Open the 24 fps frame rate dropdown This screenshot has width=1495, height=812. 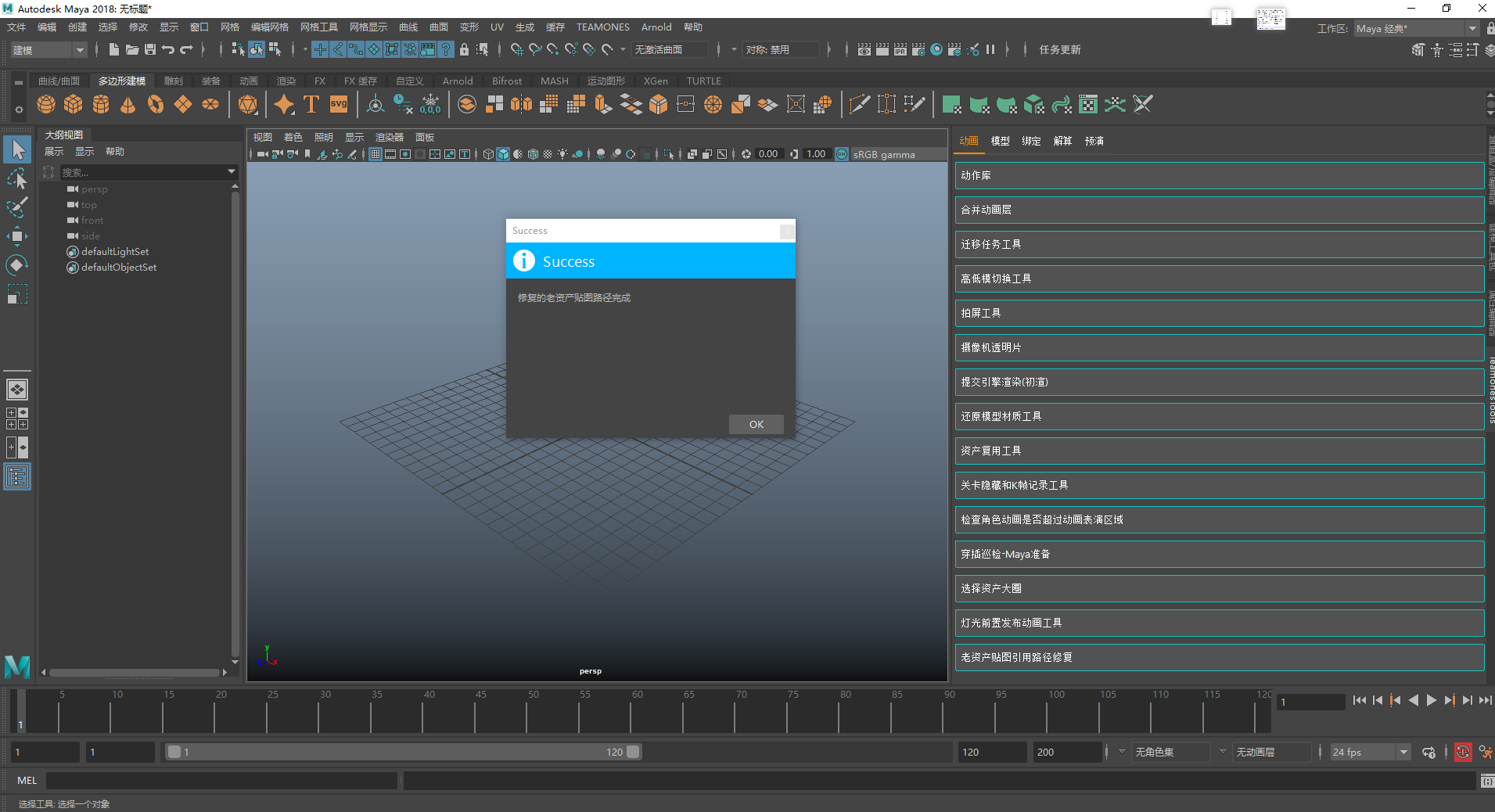pos(1370,753)
